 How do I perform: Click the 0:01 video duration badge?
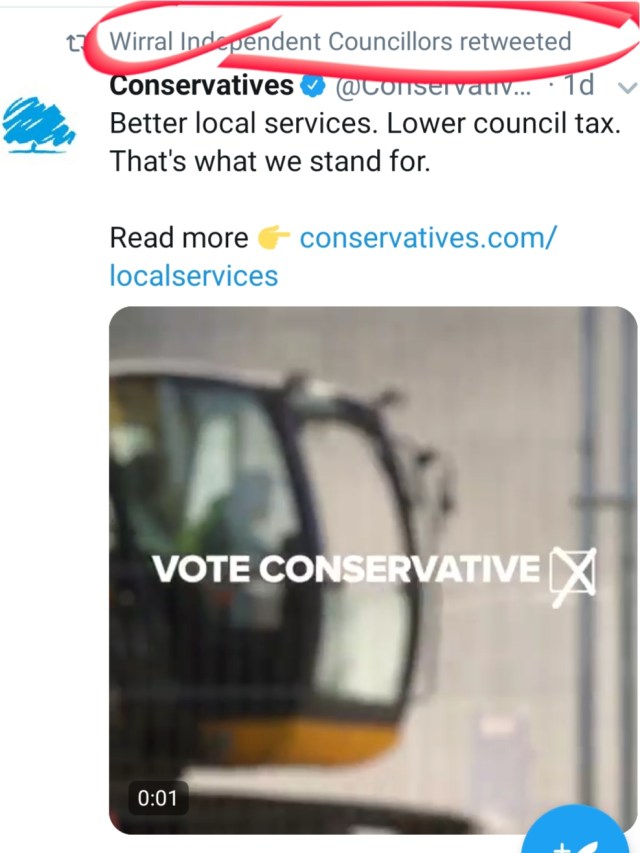coord(158,798)
